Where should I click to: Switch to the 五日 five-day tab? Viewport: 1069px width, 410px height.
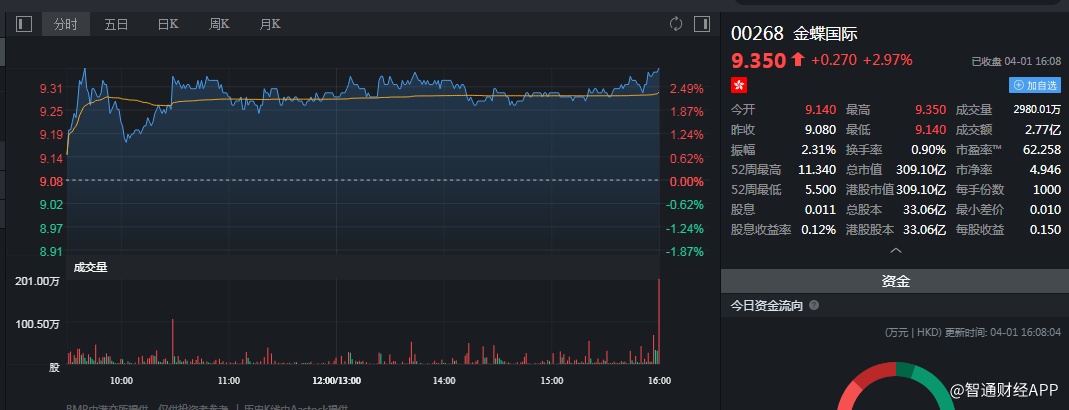click(117, 24)
